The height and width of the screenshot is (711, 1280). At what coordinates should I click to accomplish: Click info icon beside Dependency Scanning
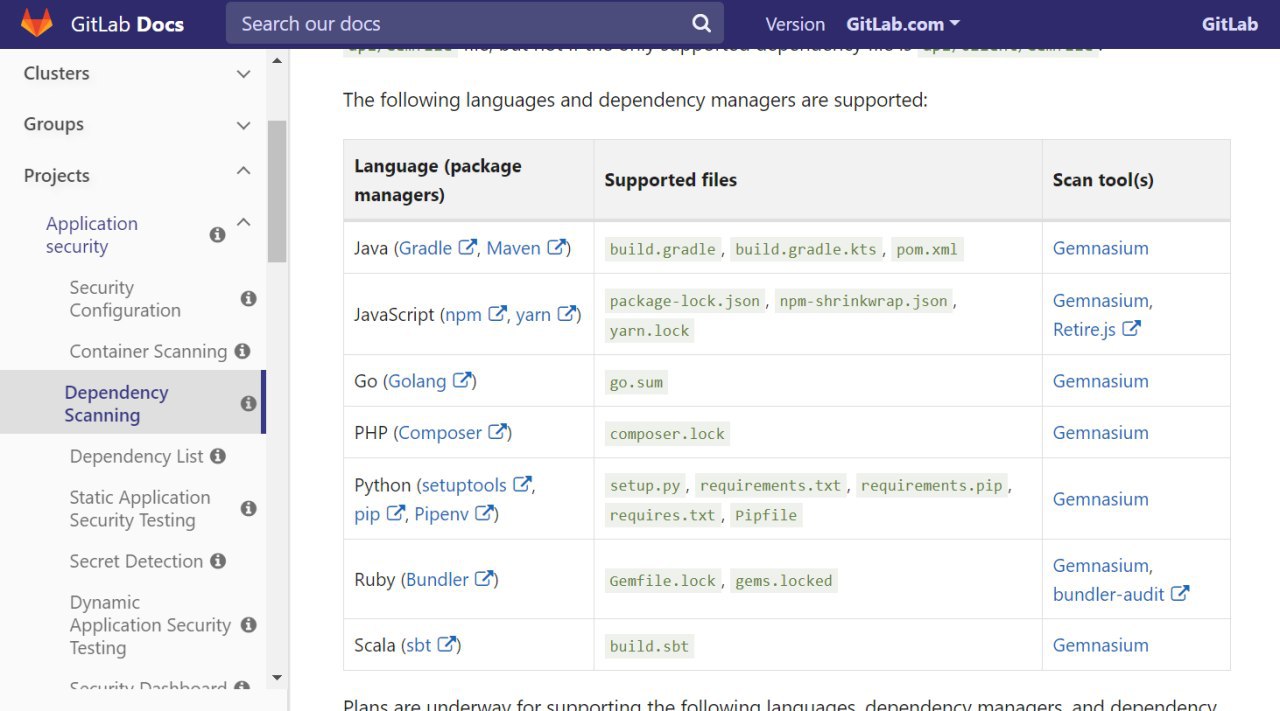[249, 403]
